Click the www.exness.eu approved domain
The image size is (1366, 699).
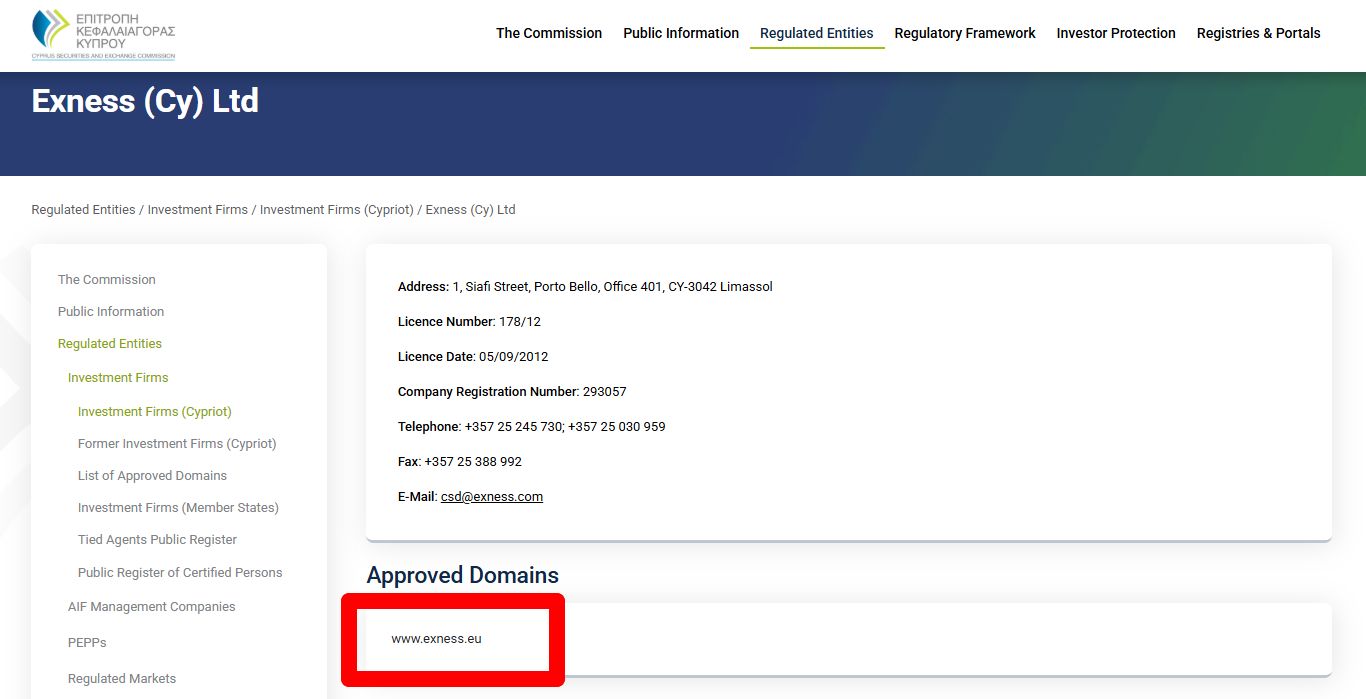[436, 638]
